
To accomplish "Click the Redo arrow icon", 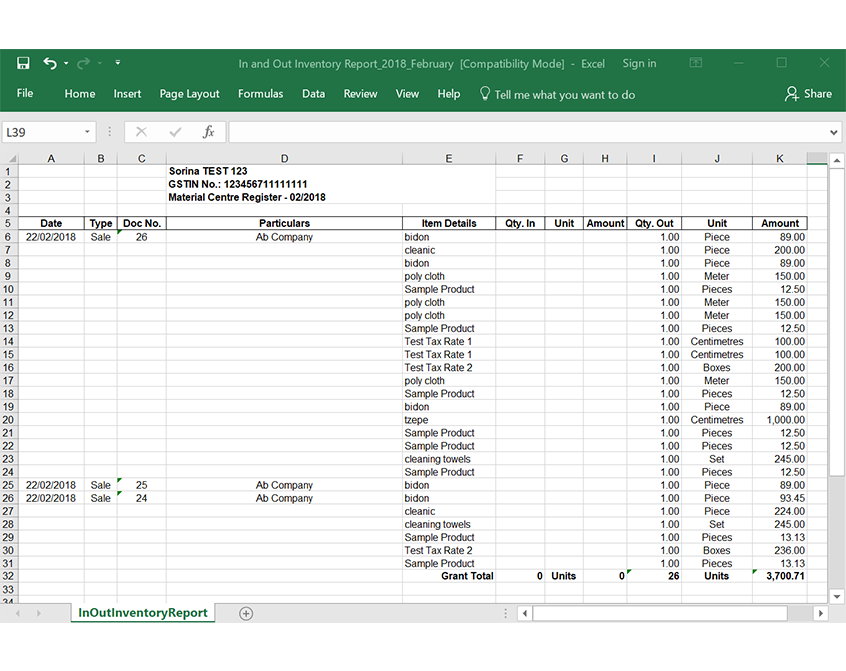I will [84, 63].
